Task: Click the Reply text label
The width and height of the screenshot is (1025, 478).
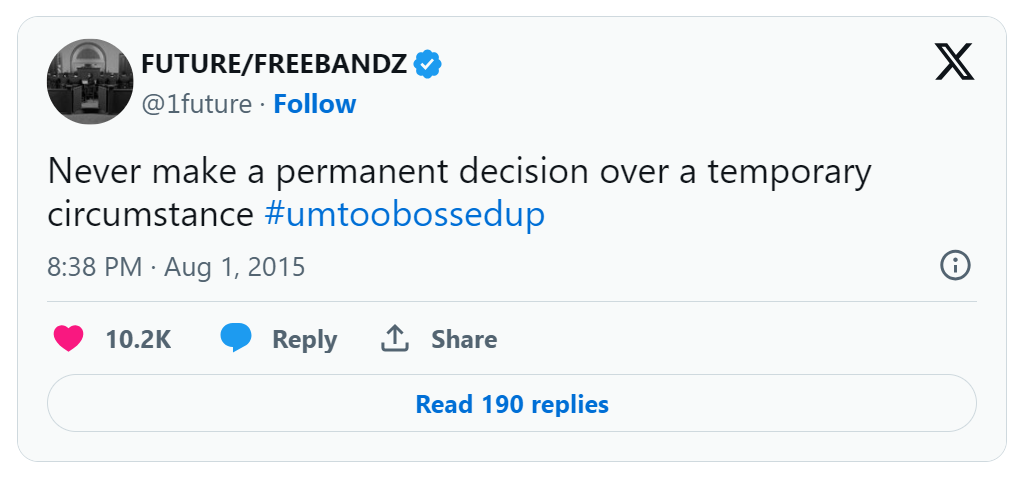Action: click(305, 339)
